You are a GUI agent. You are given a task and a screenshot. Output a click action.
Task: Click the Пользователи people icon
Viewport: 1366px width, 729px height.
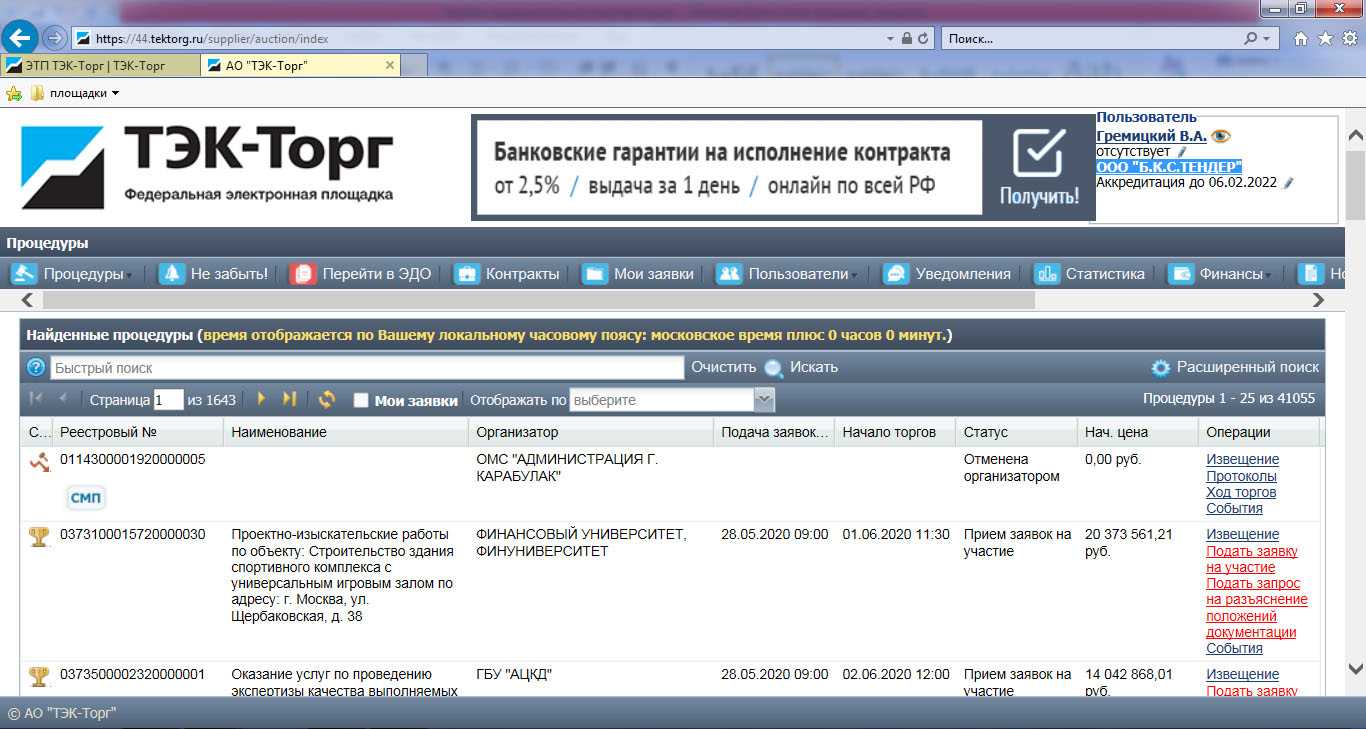pos(730,273)
